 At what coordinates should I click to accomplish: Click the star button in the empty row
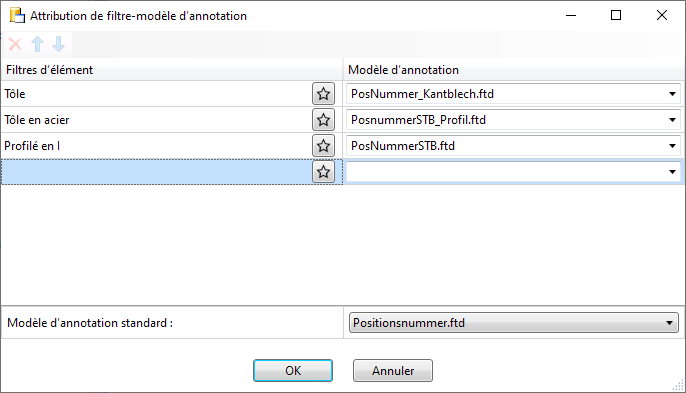323,172
